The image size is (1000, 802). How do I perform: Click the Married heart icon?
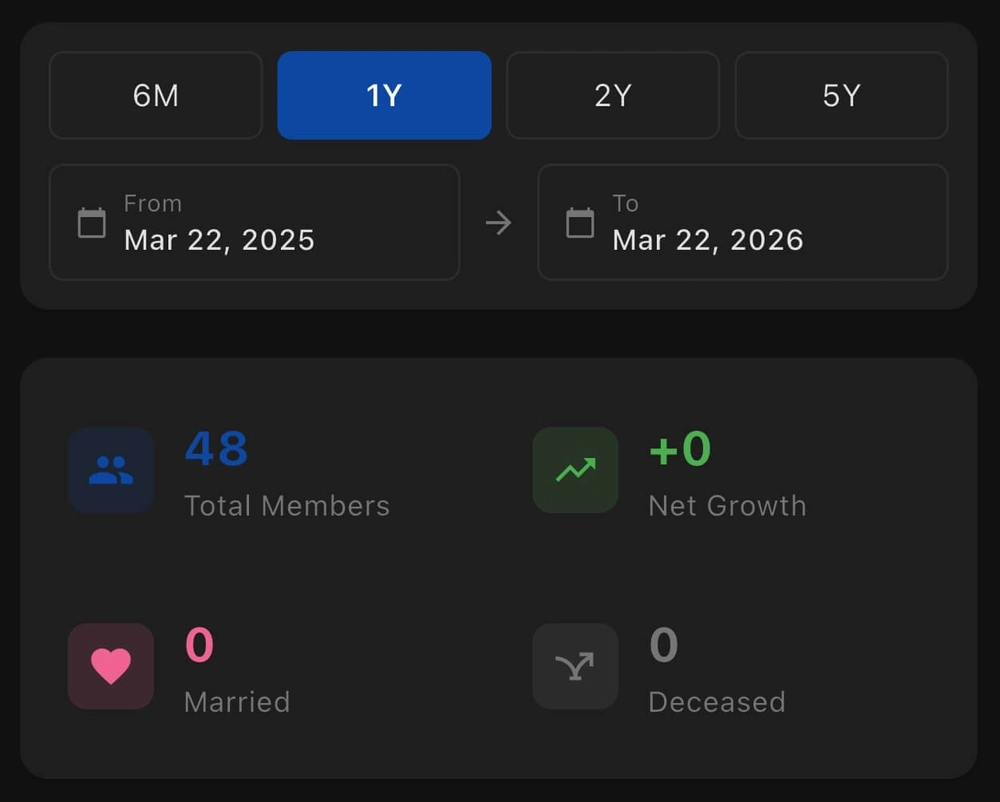[110, 666]
